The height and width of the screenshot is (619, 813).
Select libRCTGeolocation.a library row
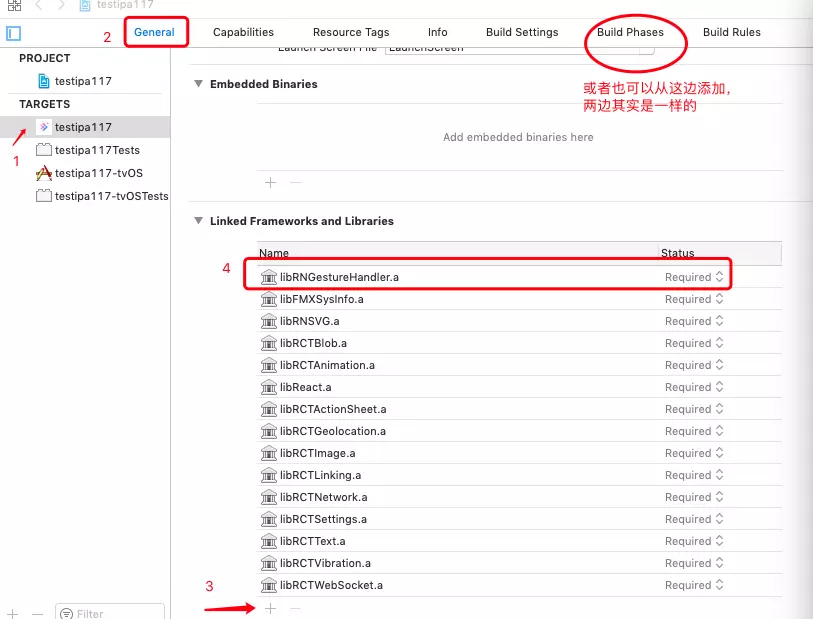coord(519,431)
